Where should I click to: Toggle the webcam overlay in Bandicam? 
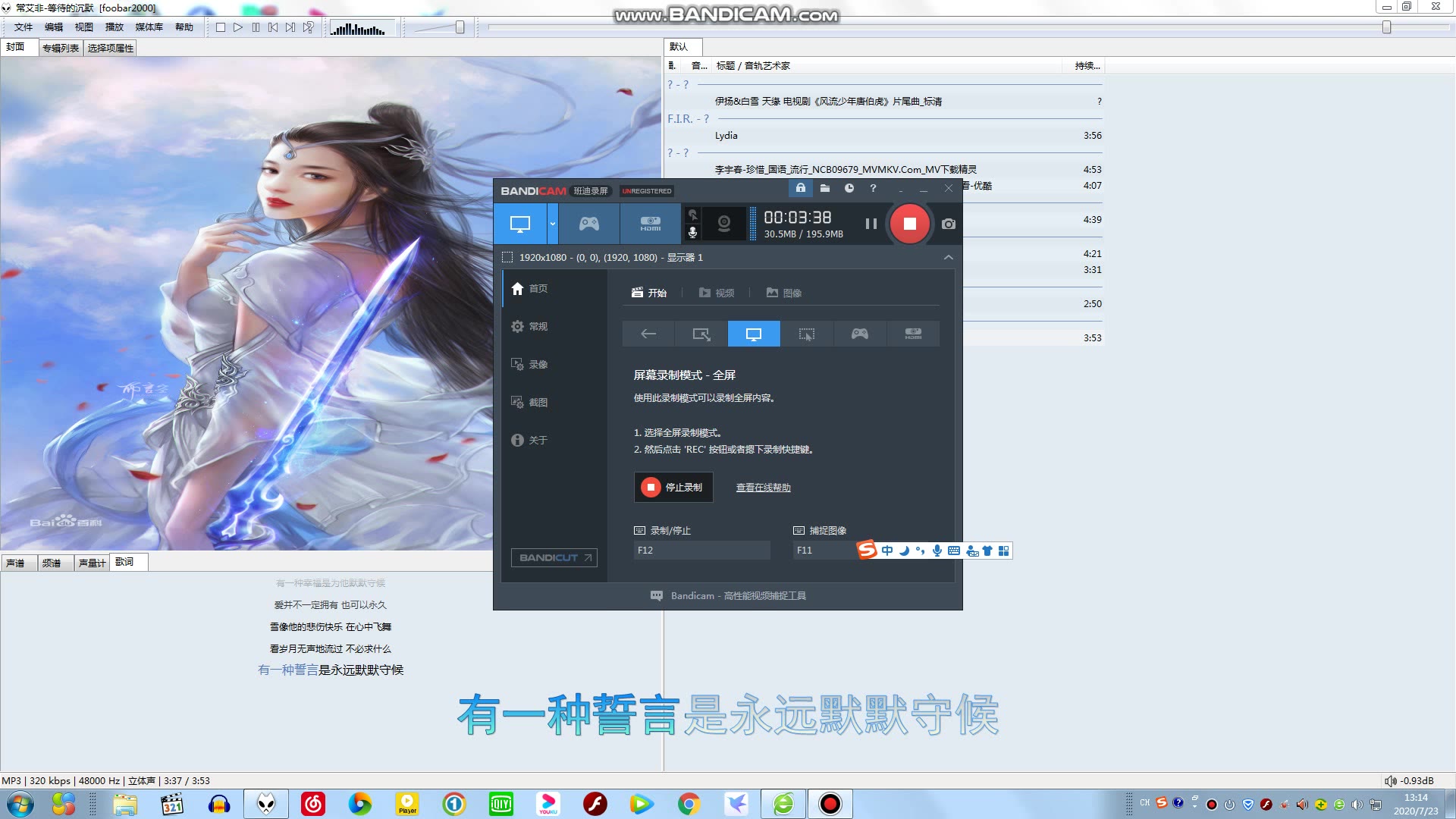click(724, 224)
